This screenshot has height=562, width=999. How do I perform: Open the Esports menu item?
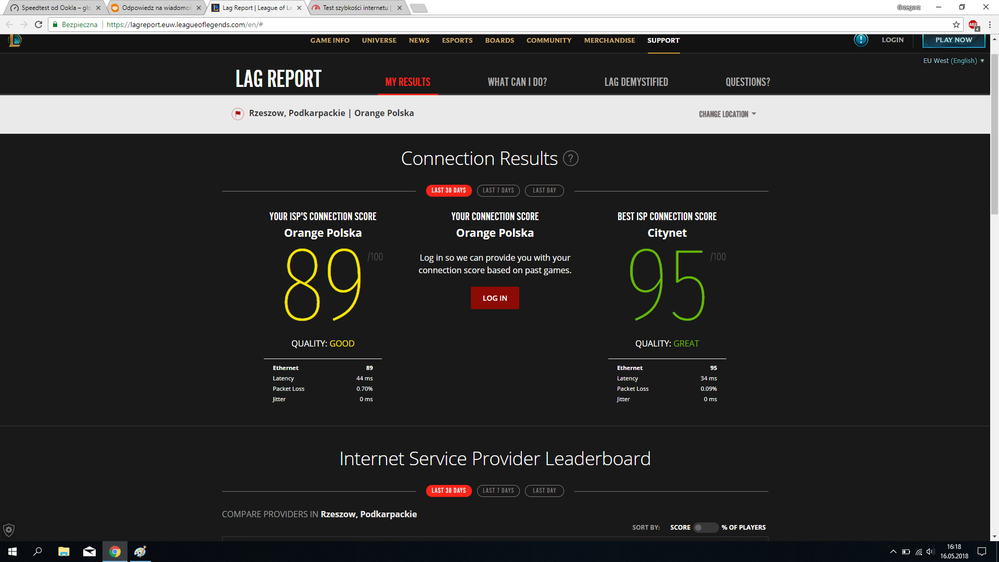[457, 41]
